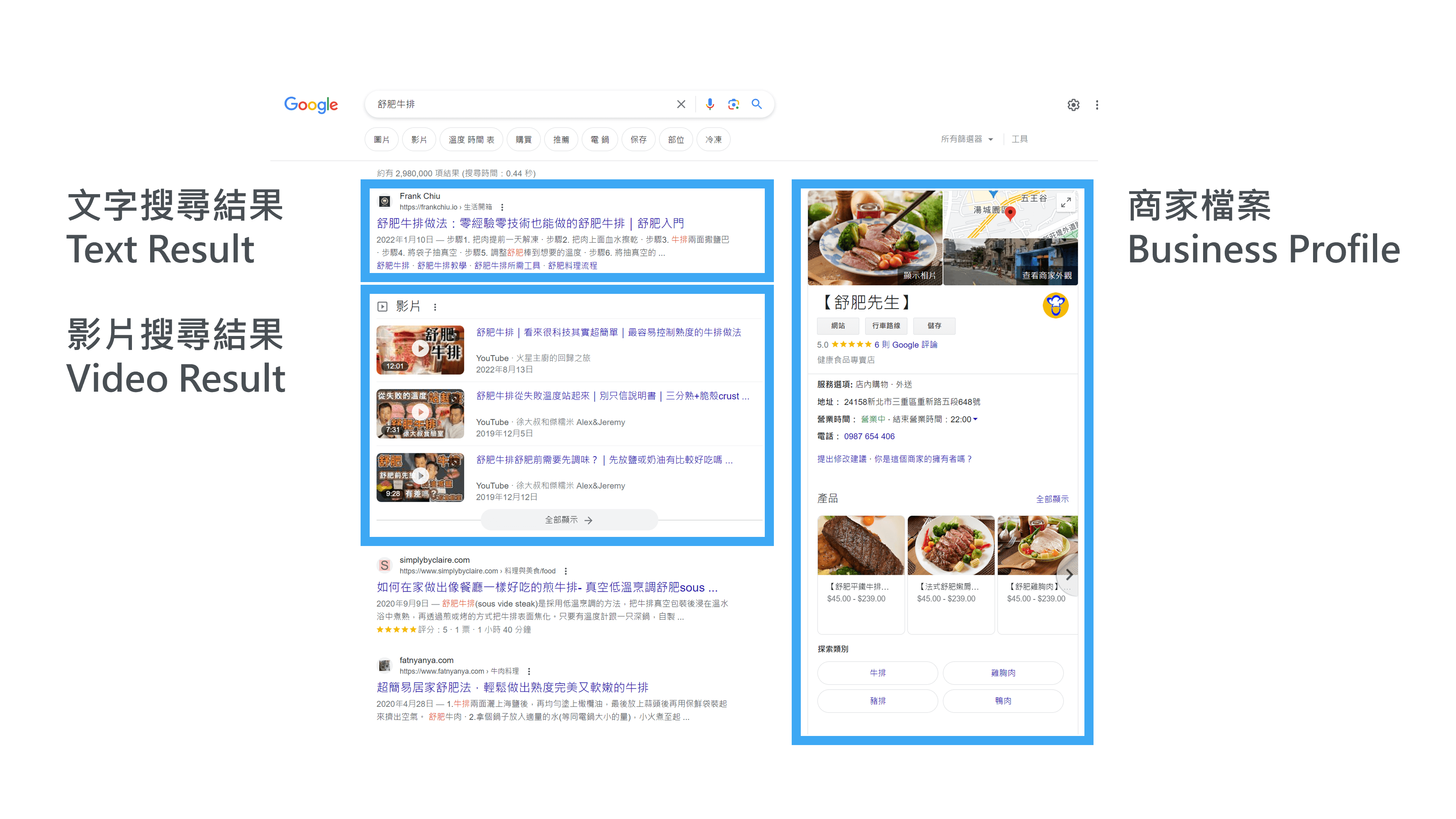The height and width of the screenshot is (819, 1456).
Task: Click the voice search microphone icon
Action: point(709,104)
